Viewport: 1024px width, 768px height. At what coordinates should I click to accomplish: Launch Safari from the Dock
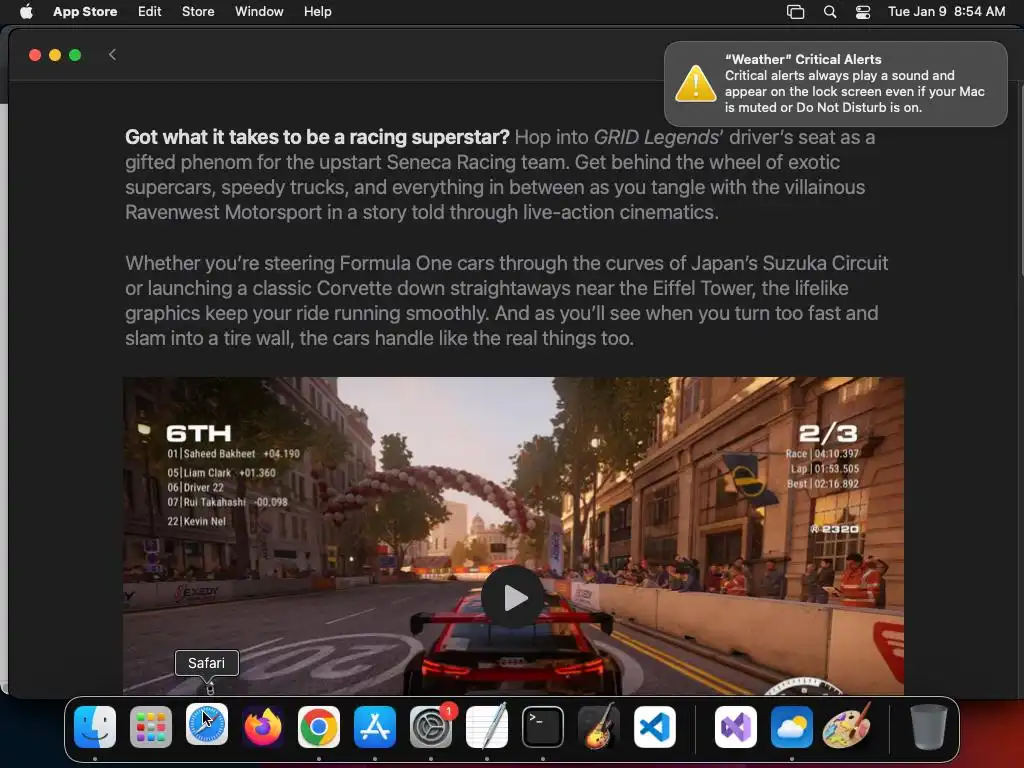coord(207,725)
